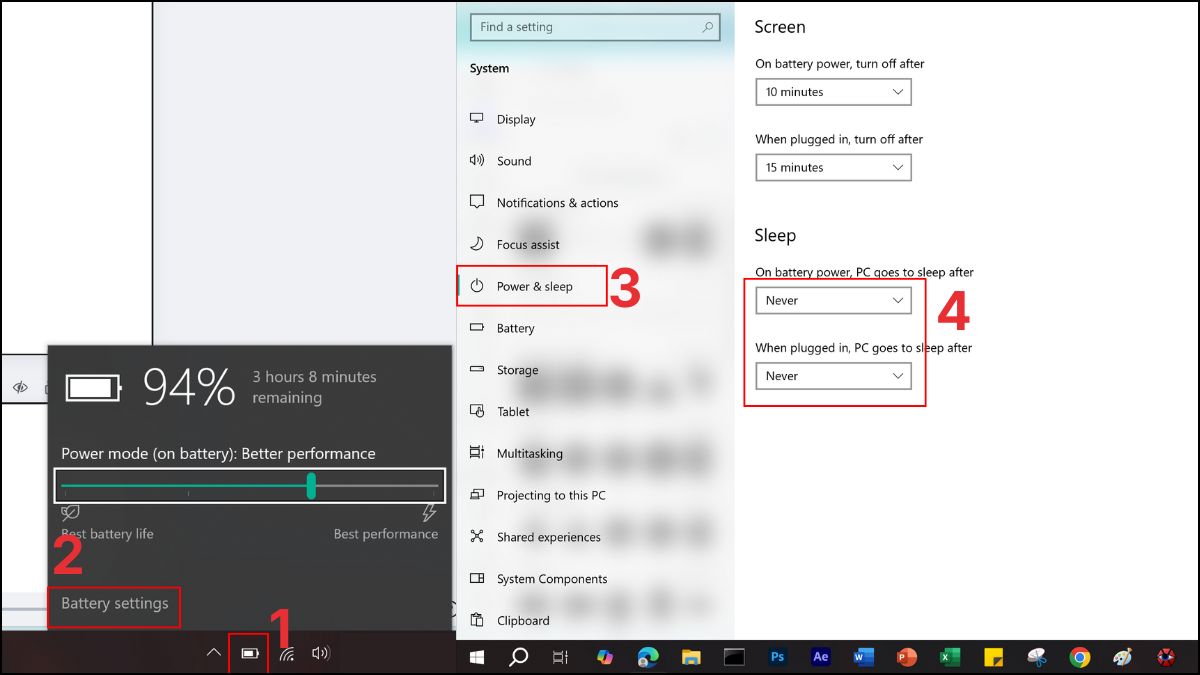Launch After Effects from the taskbar
This screenshot has width=1200, height=675.
point(821,657)
